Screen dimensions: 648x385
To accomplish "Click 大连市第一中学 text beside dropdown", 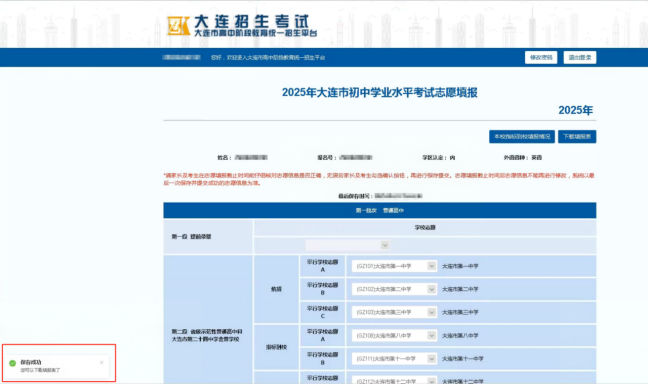I will pyautogui.click(x=460, y=266).
